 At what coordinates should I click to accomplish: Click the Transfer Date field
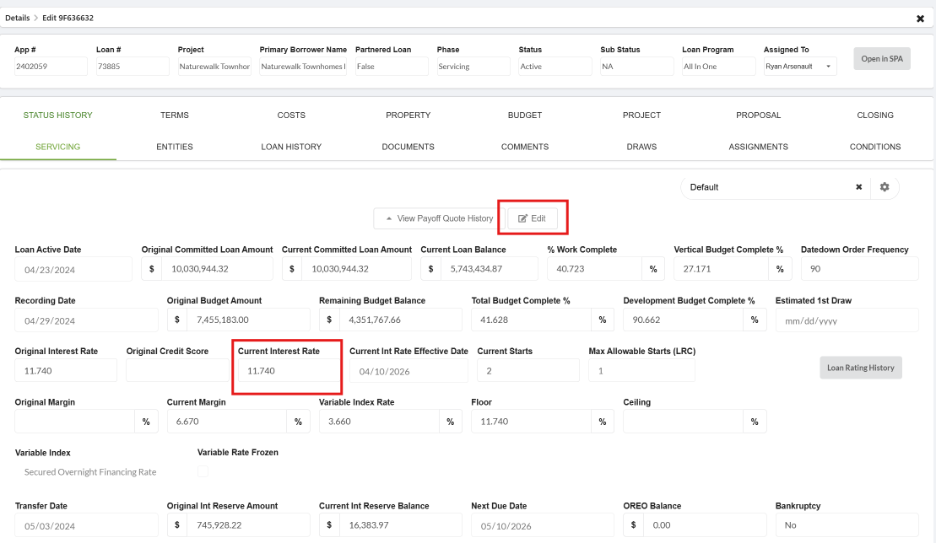[x=87, y=526]
